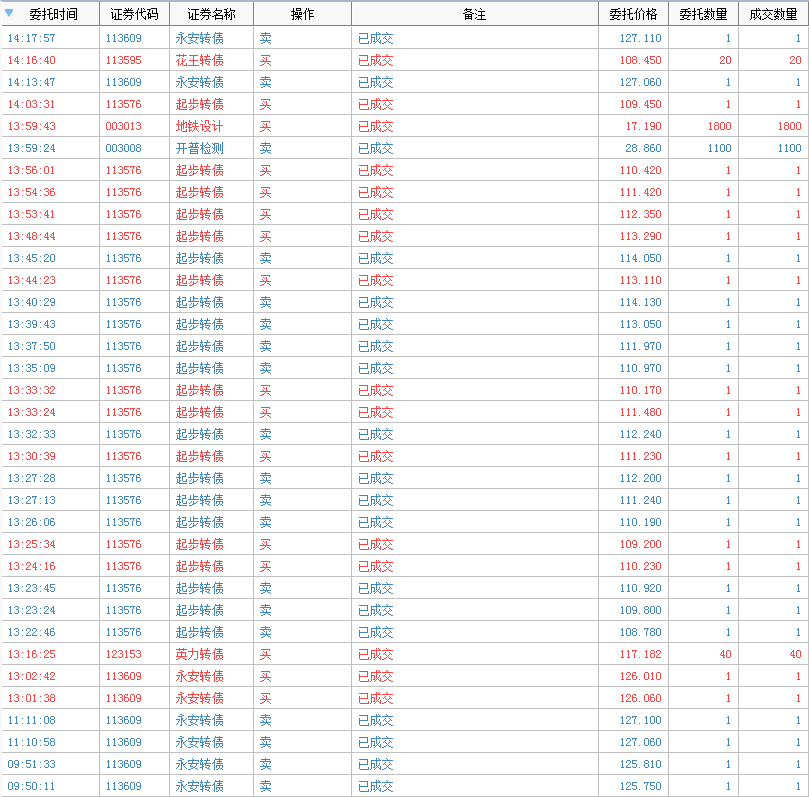The image size is (809, 797).
Task: Select time cell 13:35:09
Action: (31, 368)
